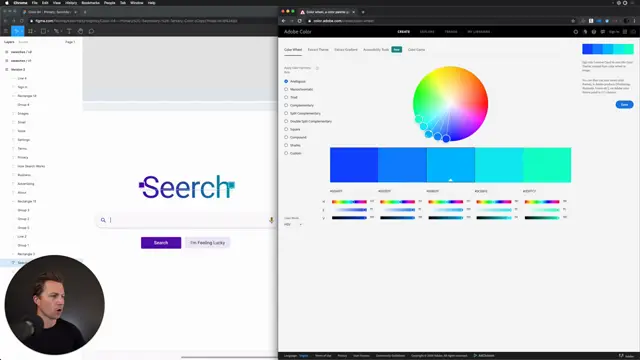This screenshot has height=360, width=640.
Task: Open new tab in Figma browser window
Action: [85, 12]
